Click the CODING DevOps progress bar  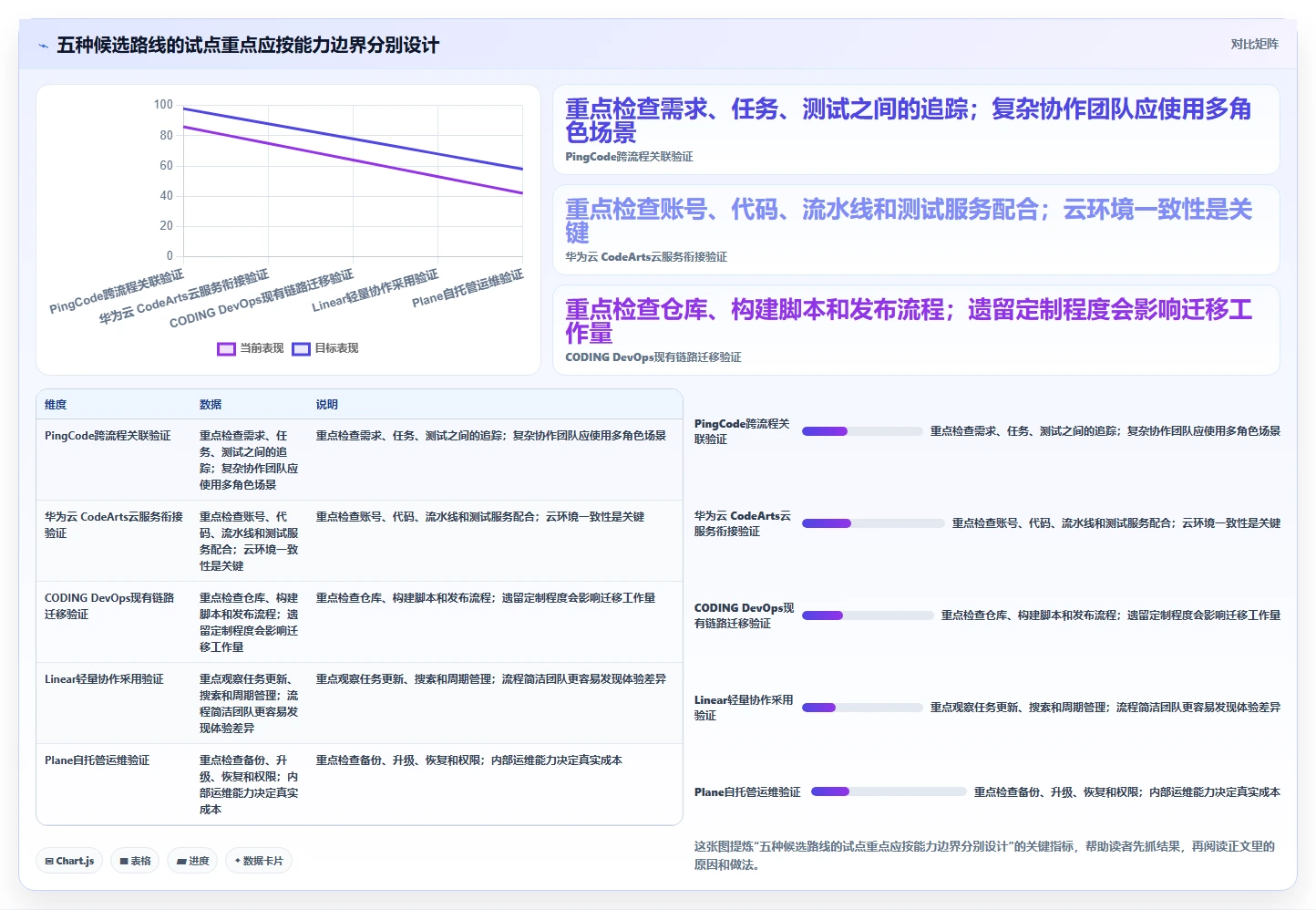click(x=868, y=615)
